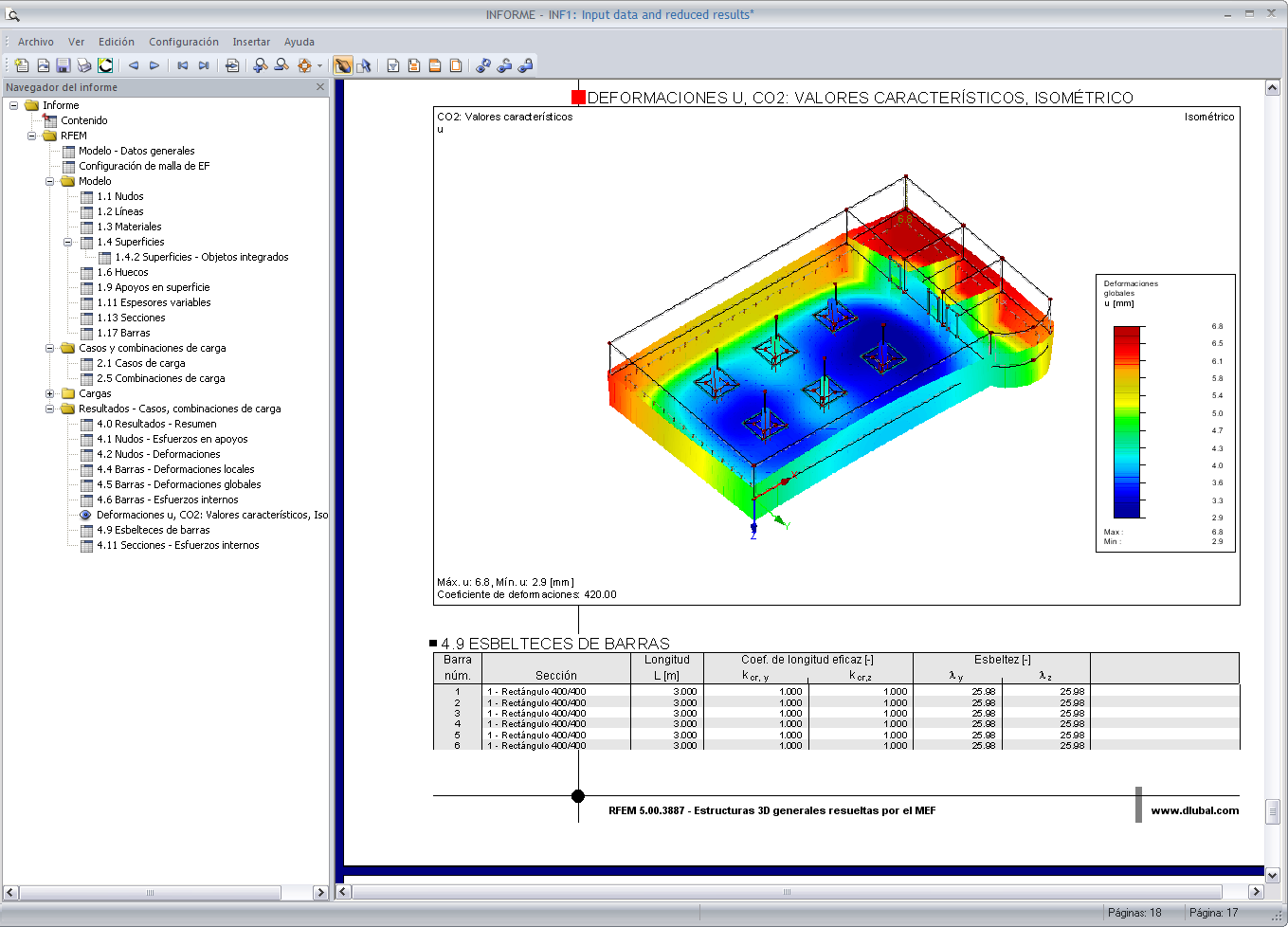1288x927 pixels.
Task: Click report horizontal scroll left arrow
Action: [344, 891]
